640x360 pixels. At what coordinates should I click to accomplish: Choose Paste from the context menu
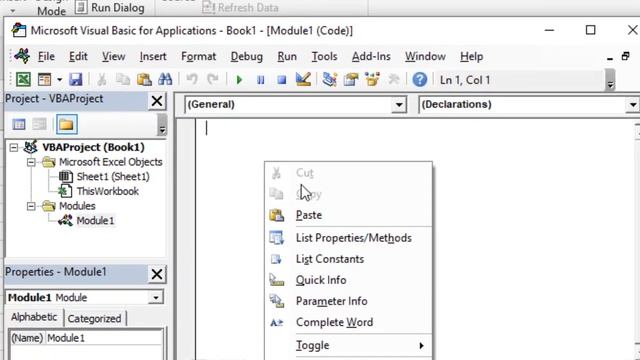coord(349,215)
